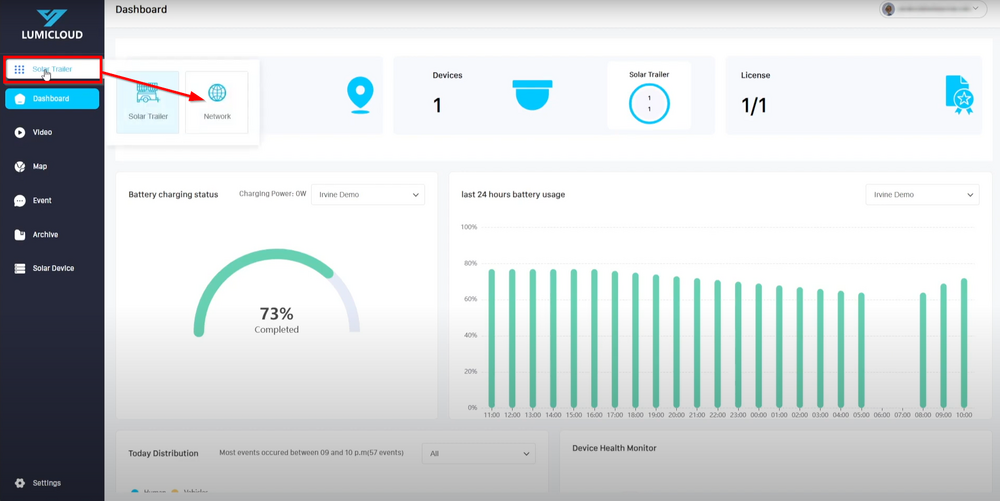Open the Solar Trailer app switcher
Viewport: 1000px width, 501px height.
52,69
